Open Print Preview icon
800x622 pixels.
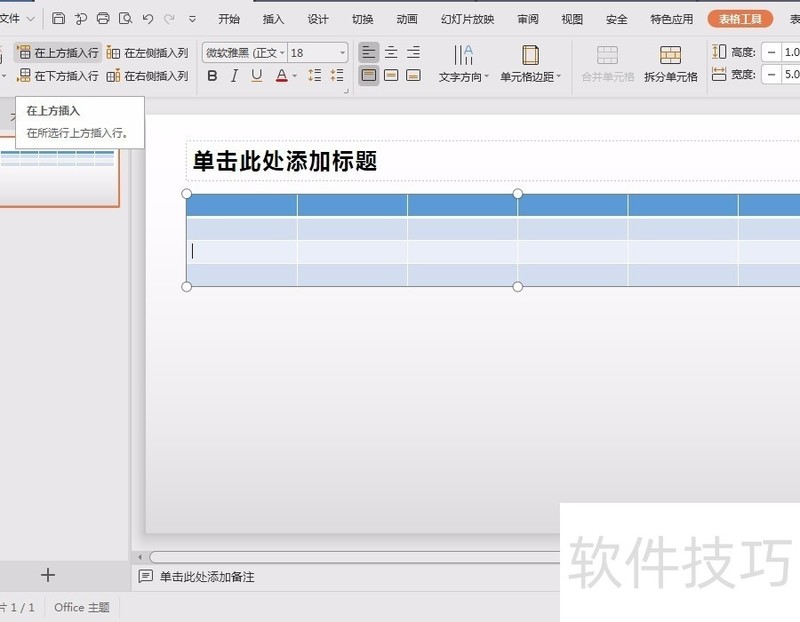point(125,19)
